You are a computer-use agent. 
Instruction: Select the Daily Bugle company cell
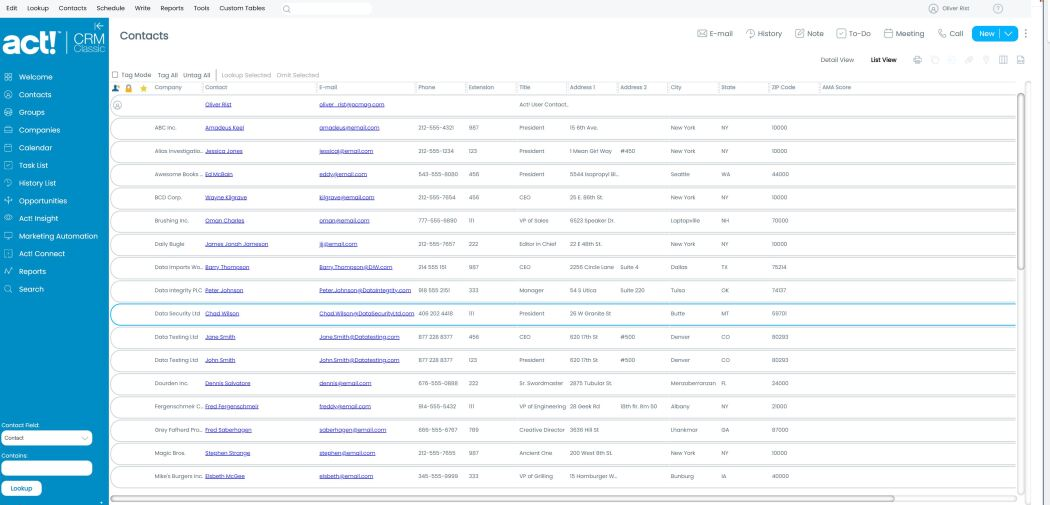click(x=169, y=244)
